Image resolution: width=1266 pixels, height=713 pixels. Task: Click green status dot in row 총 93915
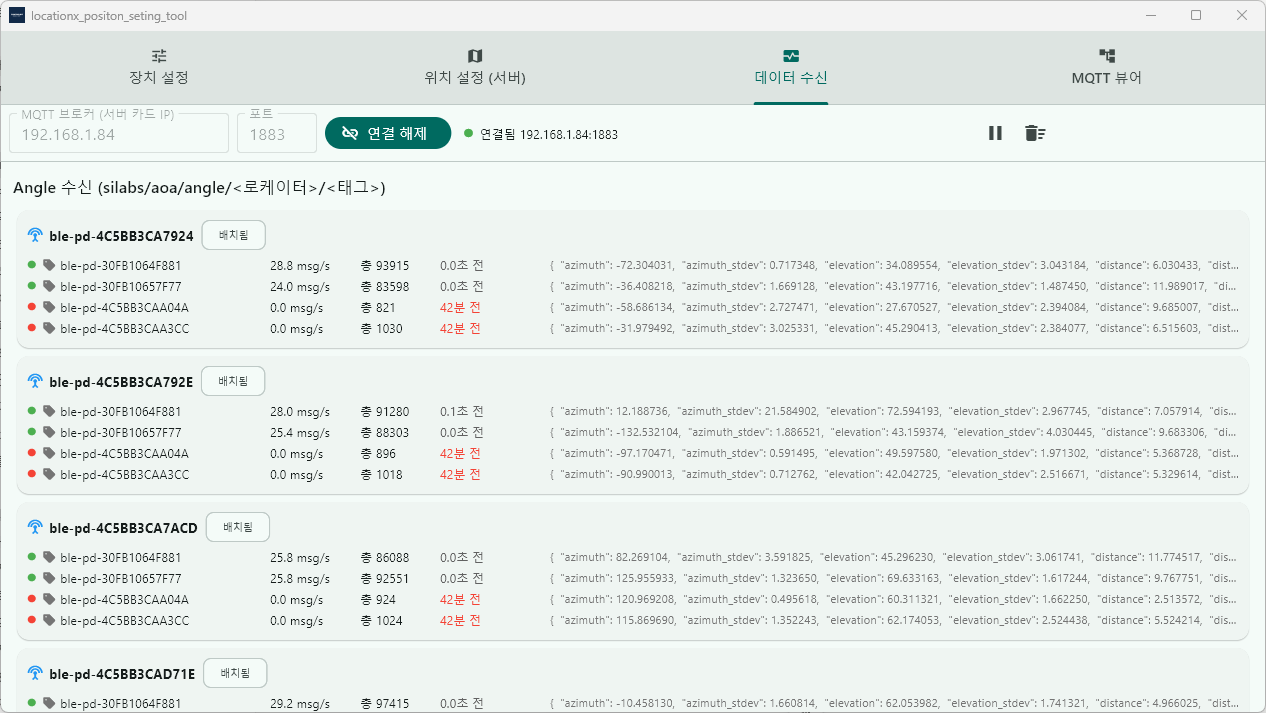(x=32, y=265)
